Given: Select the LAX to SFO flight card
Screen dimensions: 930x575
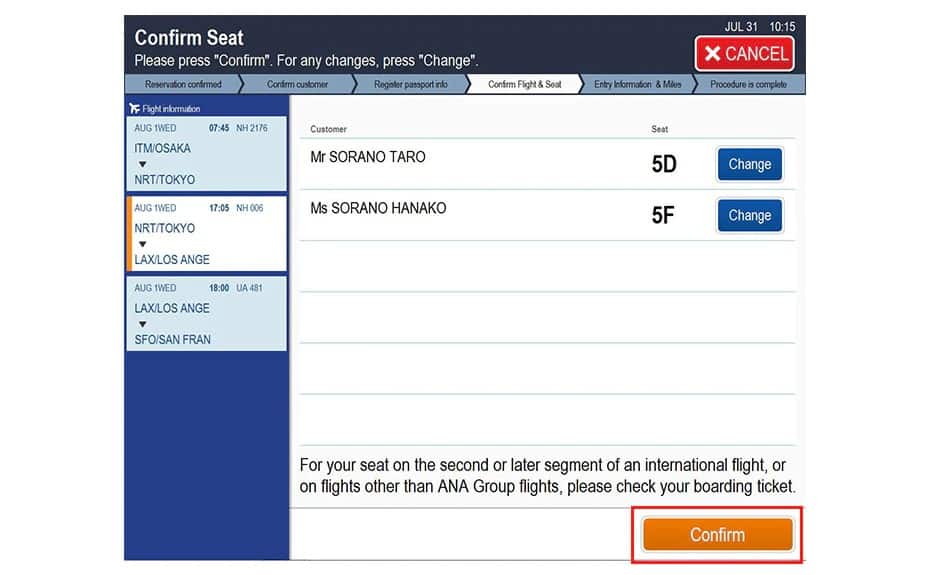Looking at the screenshot, I should point(207,313).
